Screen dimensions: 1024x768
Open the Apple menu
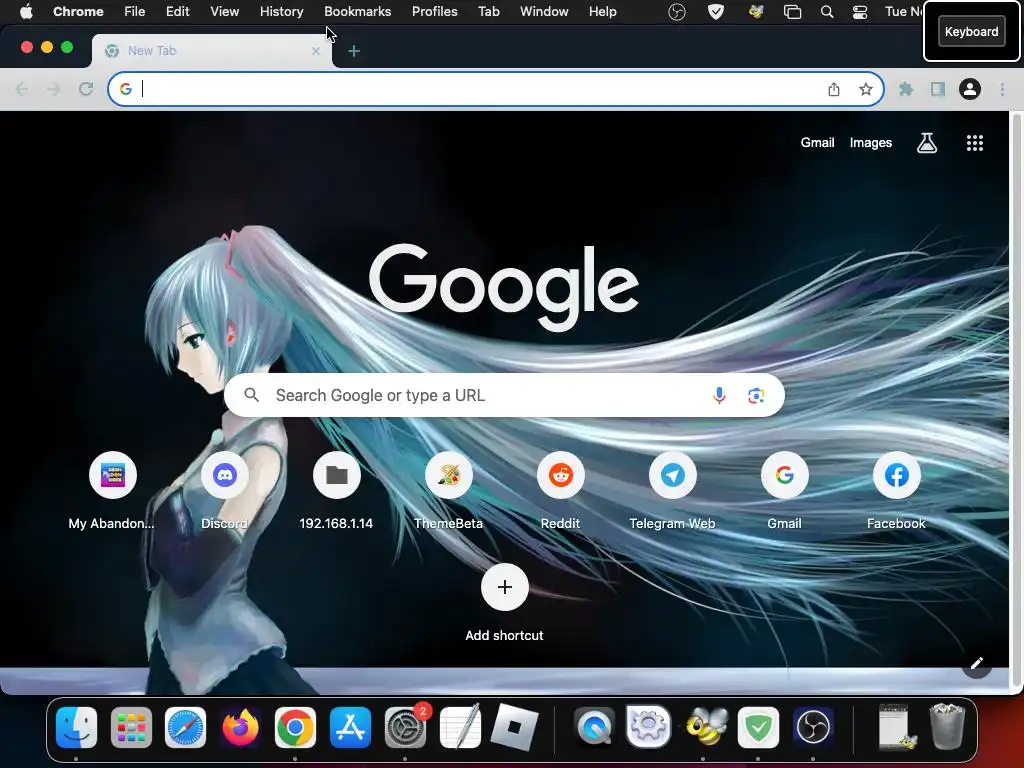pos(26,11)
